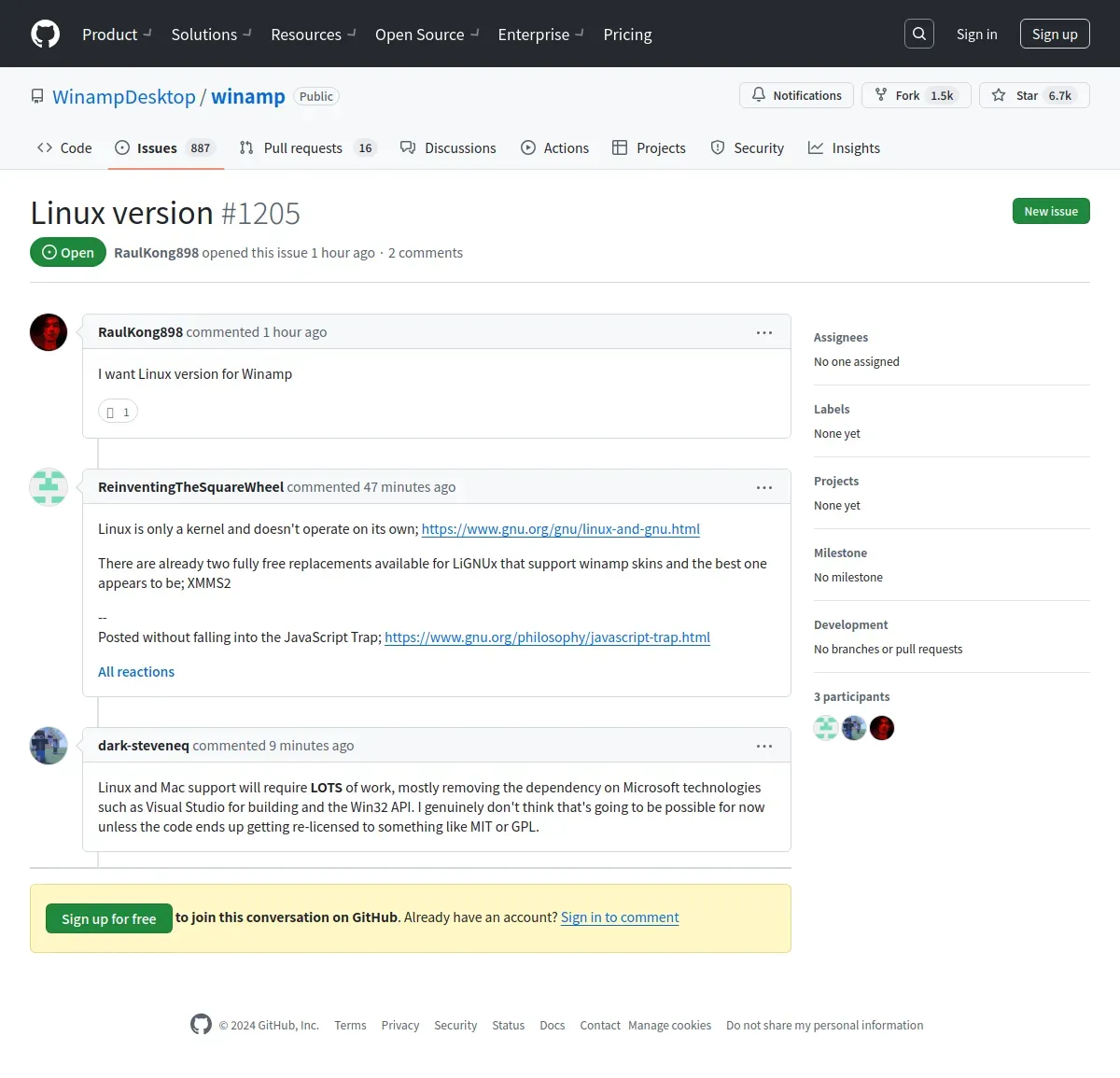1120x1078 pixels.
Task: Switch to the Pull requests tab
Action: [307, 147]
